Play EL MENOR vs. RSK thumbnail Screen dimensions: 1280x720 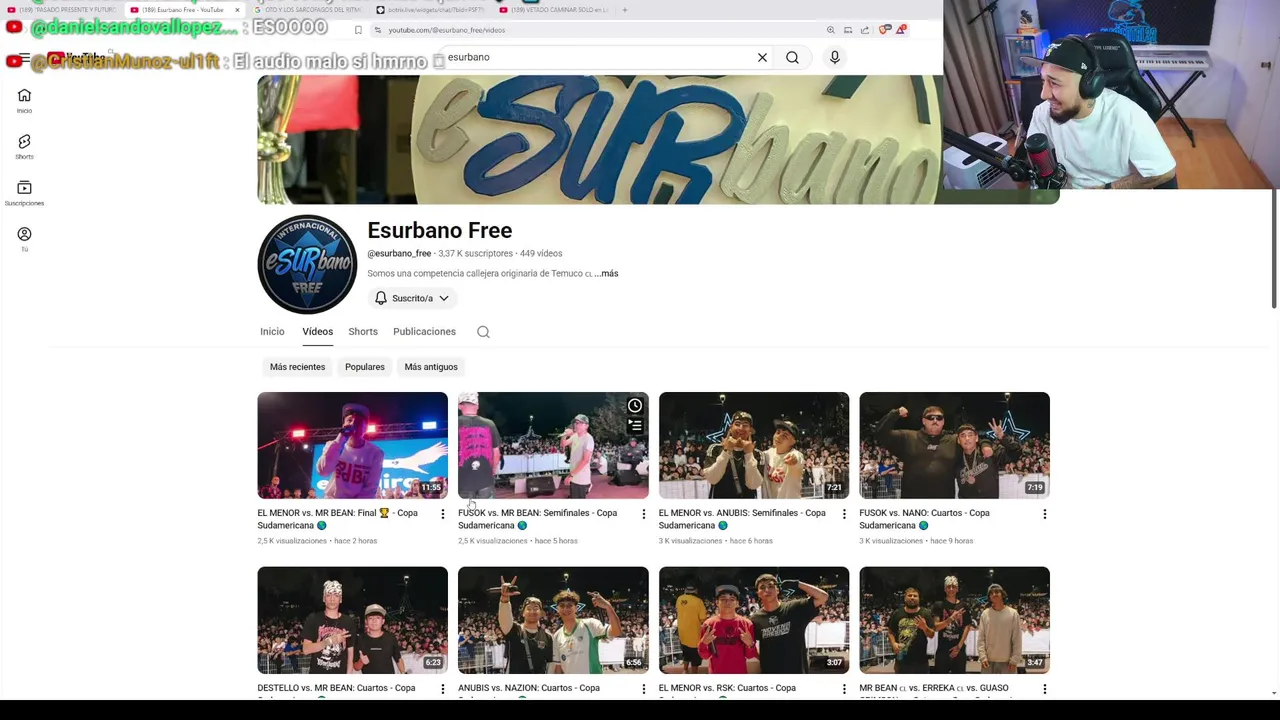(x=754, y=620)
